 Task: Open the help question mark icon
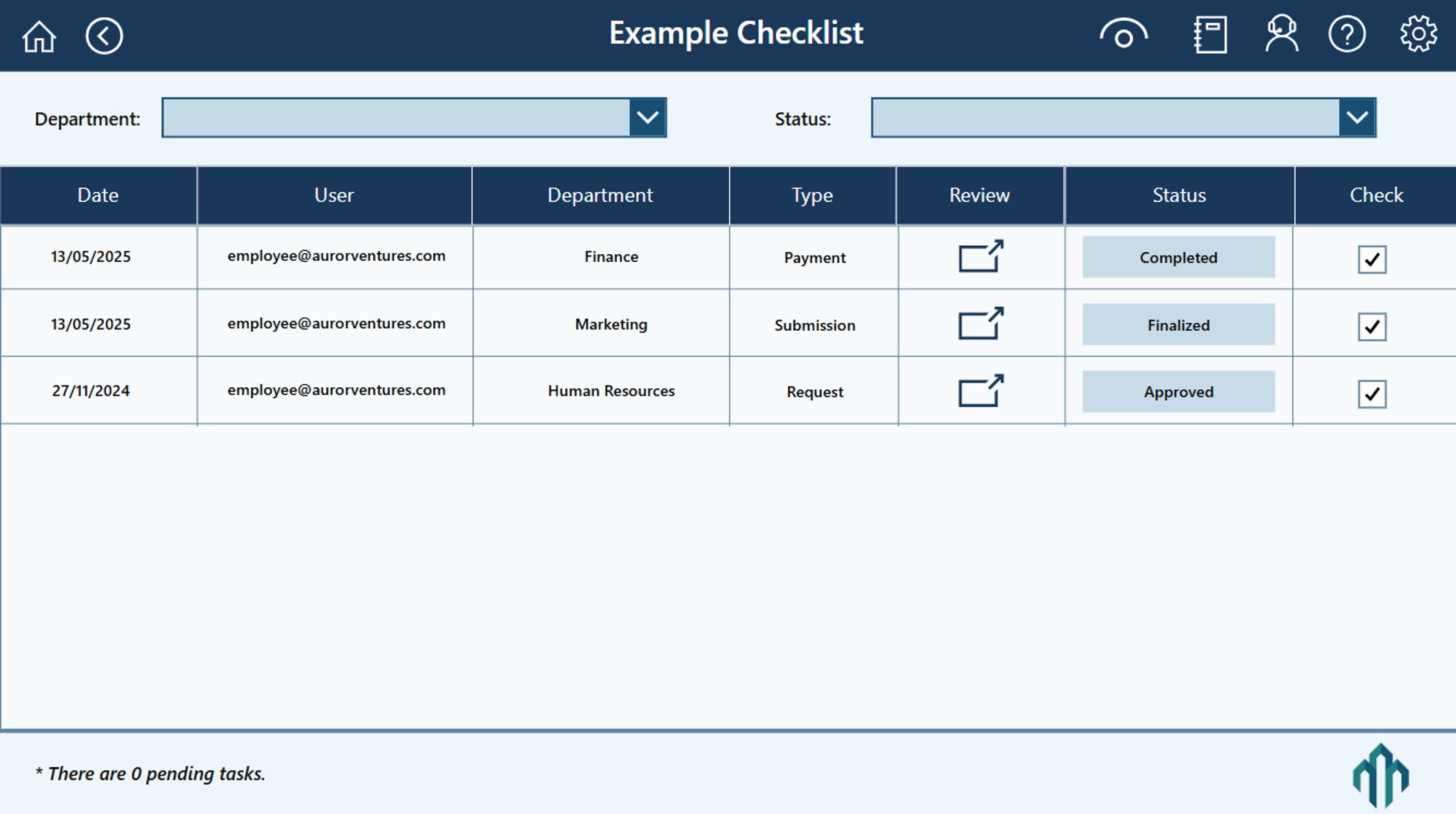tap(1347, 34)
